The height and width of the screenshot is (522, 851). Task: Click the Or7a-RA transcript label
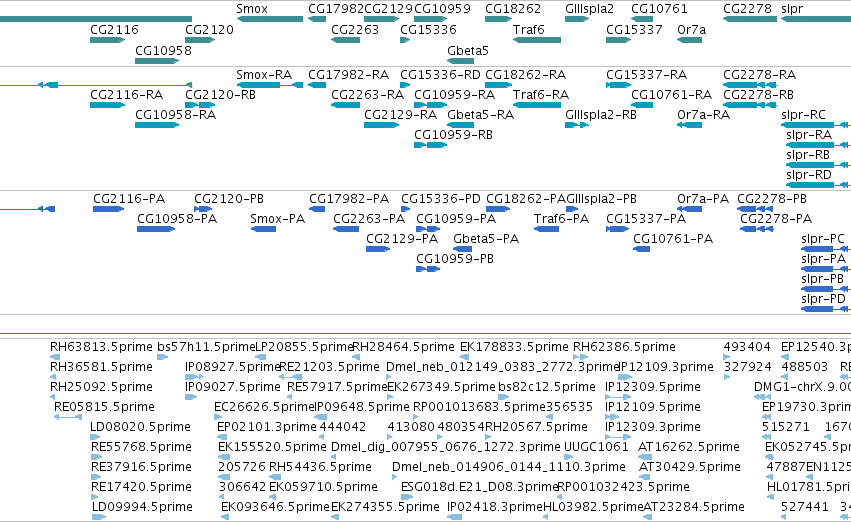click(x=703, y=115)
